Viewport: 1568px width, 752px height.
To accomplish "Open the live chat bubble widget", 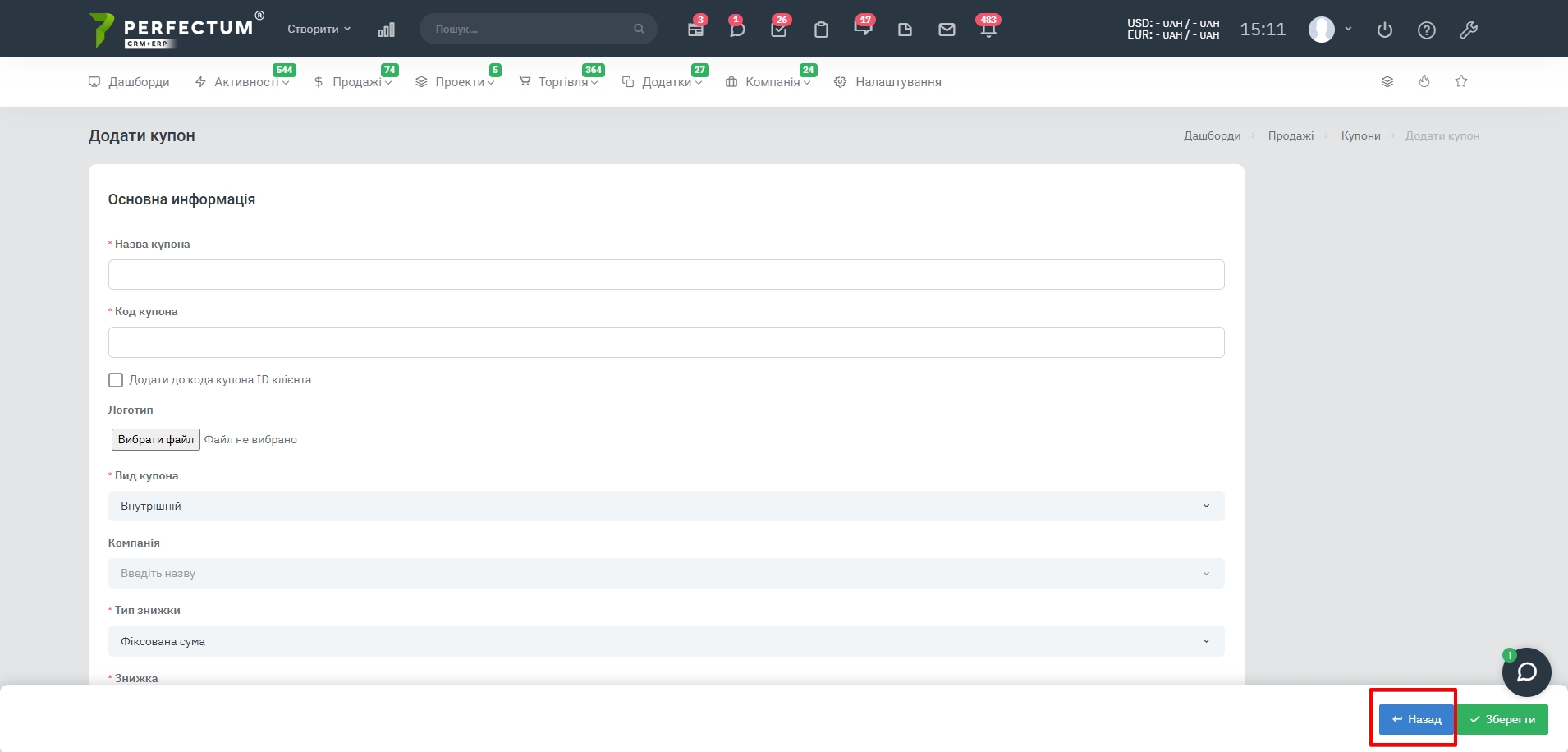I will click(1526, 672).
